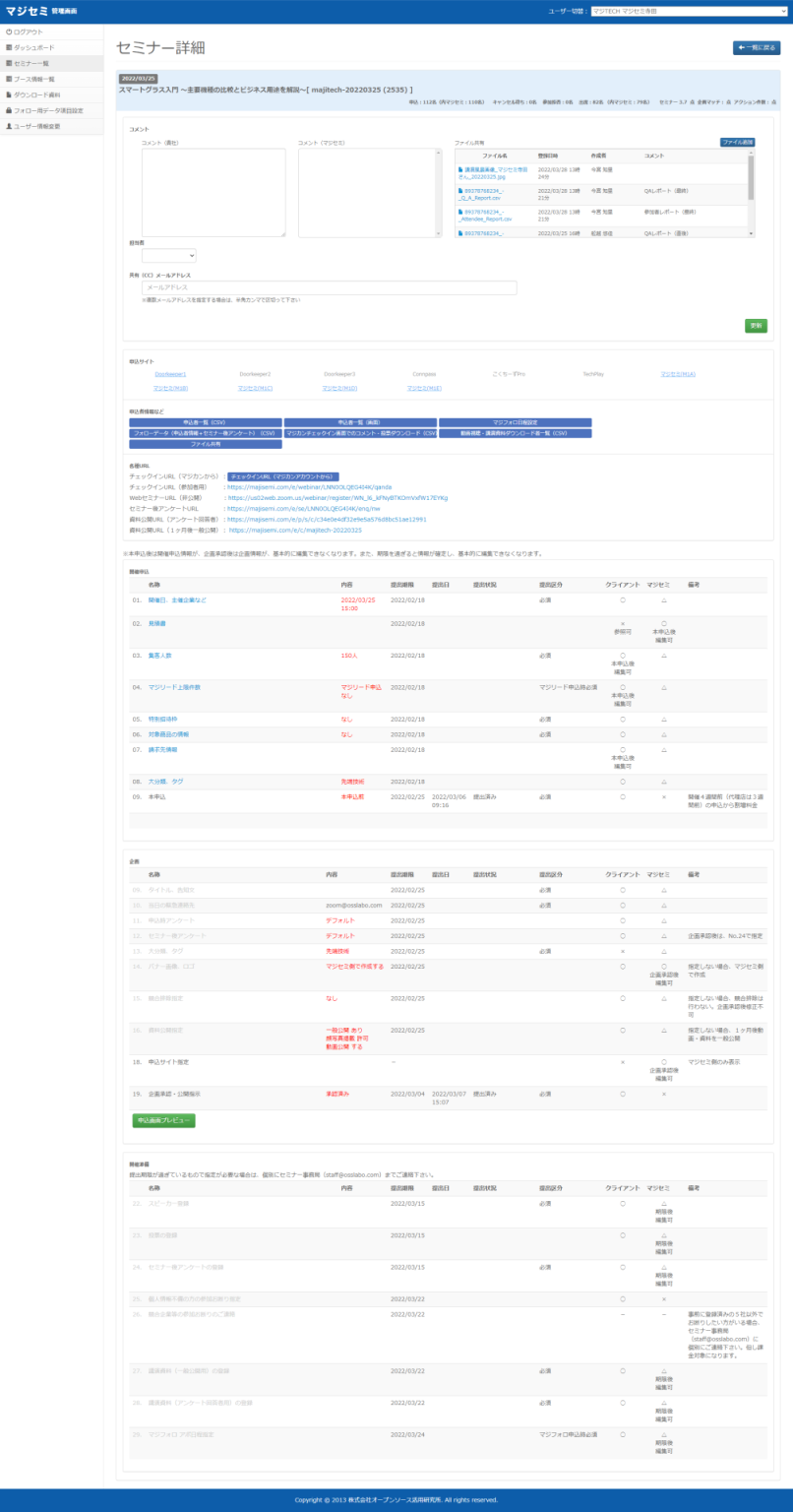Screen dimensions: 793x1512
Task: Click the user info change person icon
Action: pos(9,126)
